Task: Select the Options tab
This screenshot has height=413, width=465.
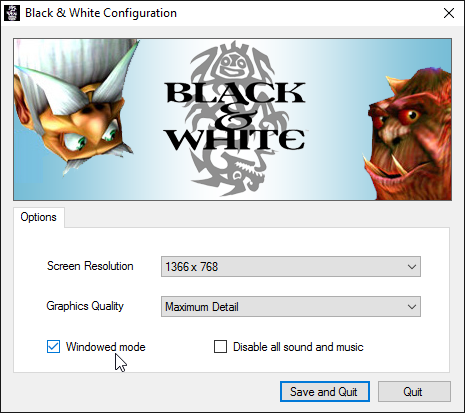Action: coord(39,217)
